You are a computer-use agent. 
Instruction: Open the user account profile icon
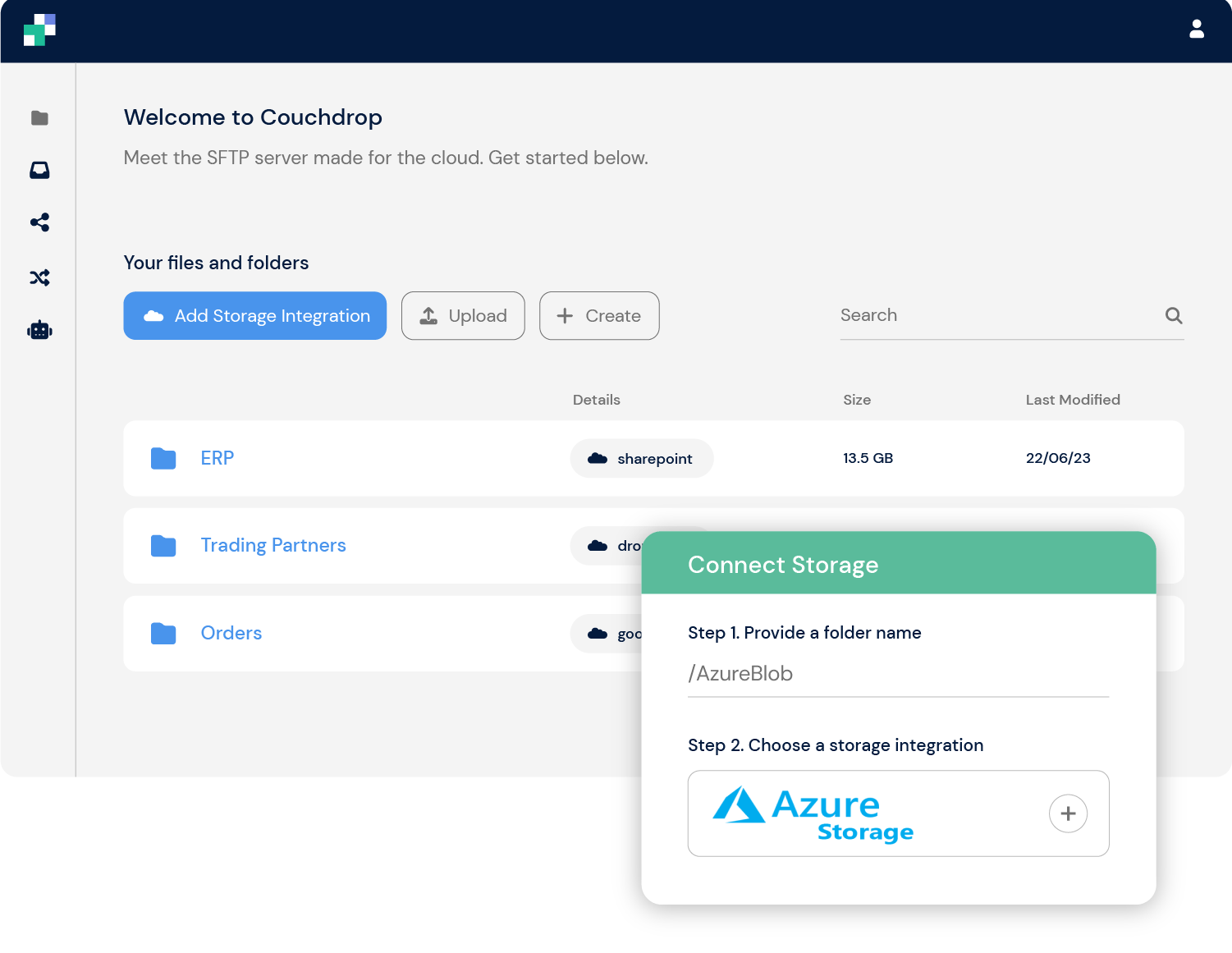click(1197, 30)
